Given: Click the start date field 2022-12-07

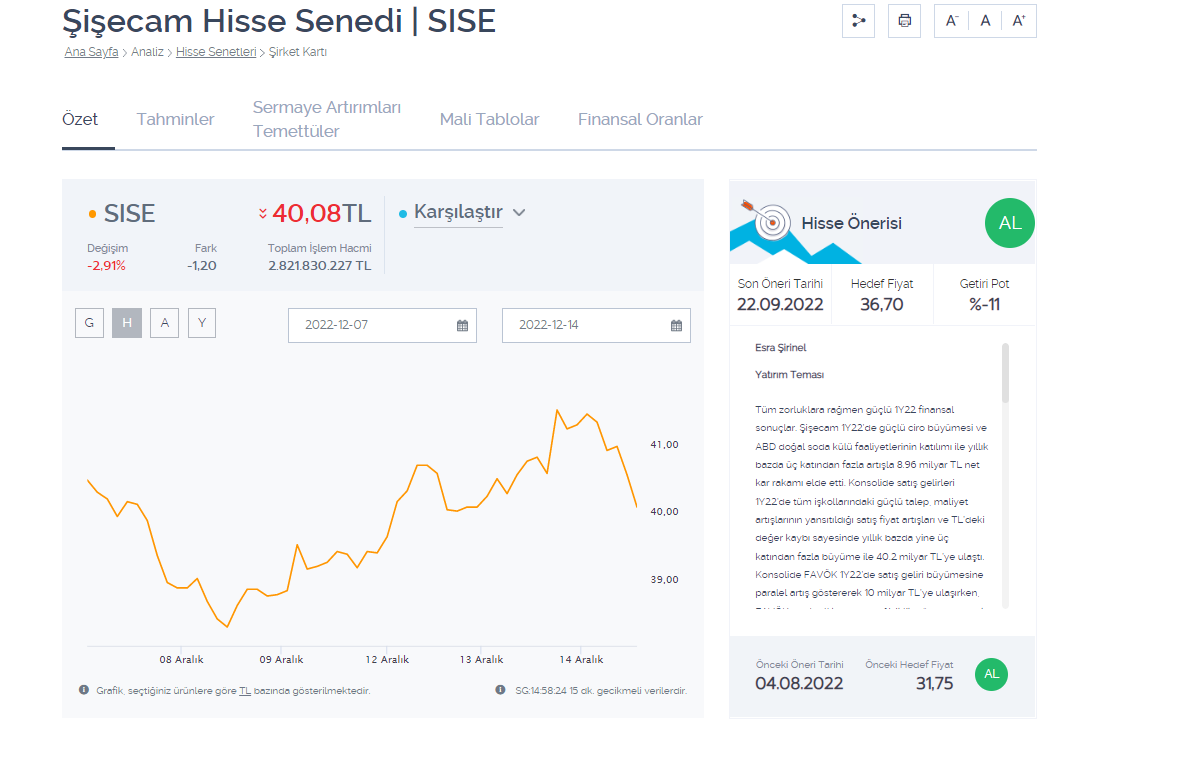Looking at the screenshot, I should coord(383,325).
